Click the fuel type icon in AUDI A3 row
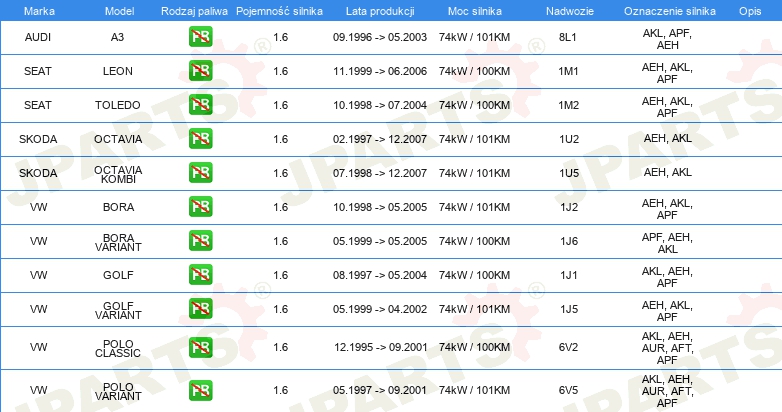Screen dimensions: 782x412 [x=200, y=37]
